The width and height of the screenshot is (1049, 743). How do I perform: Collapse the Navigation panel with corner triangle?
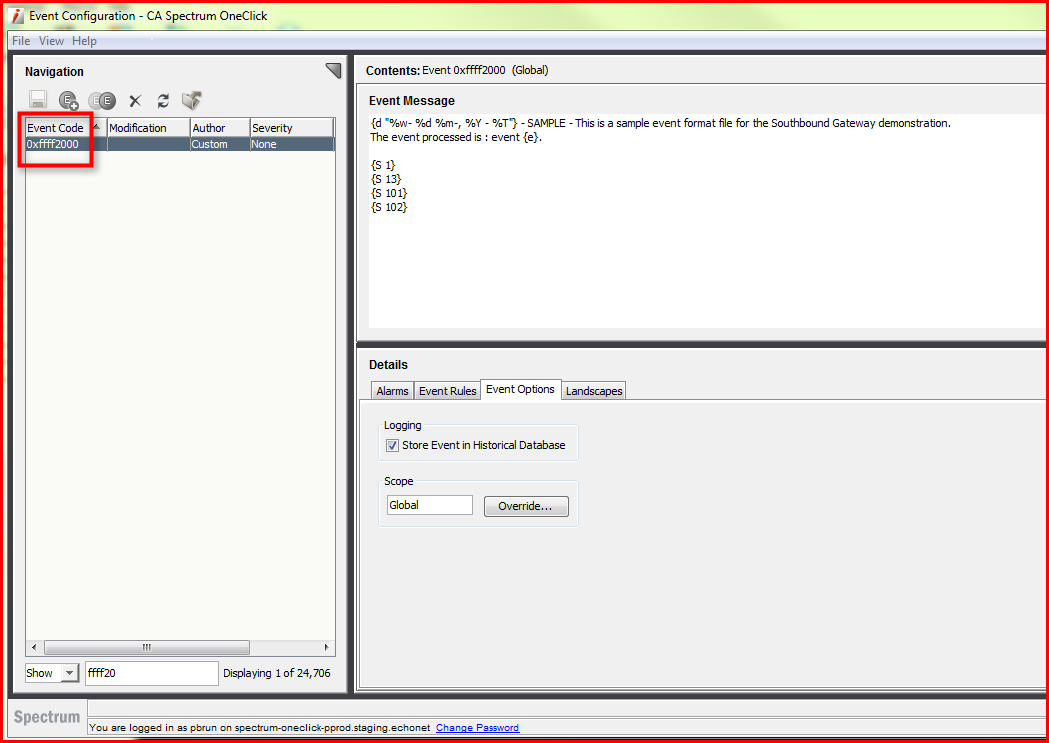333,70
